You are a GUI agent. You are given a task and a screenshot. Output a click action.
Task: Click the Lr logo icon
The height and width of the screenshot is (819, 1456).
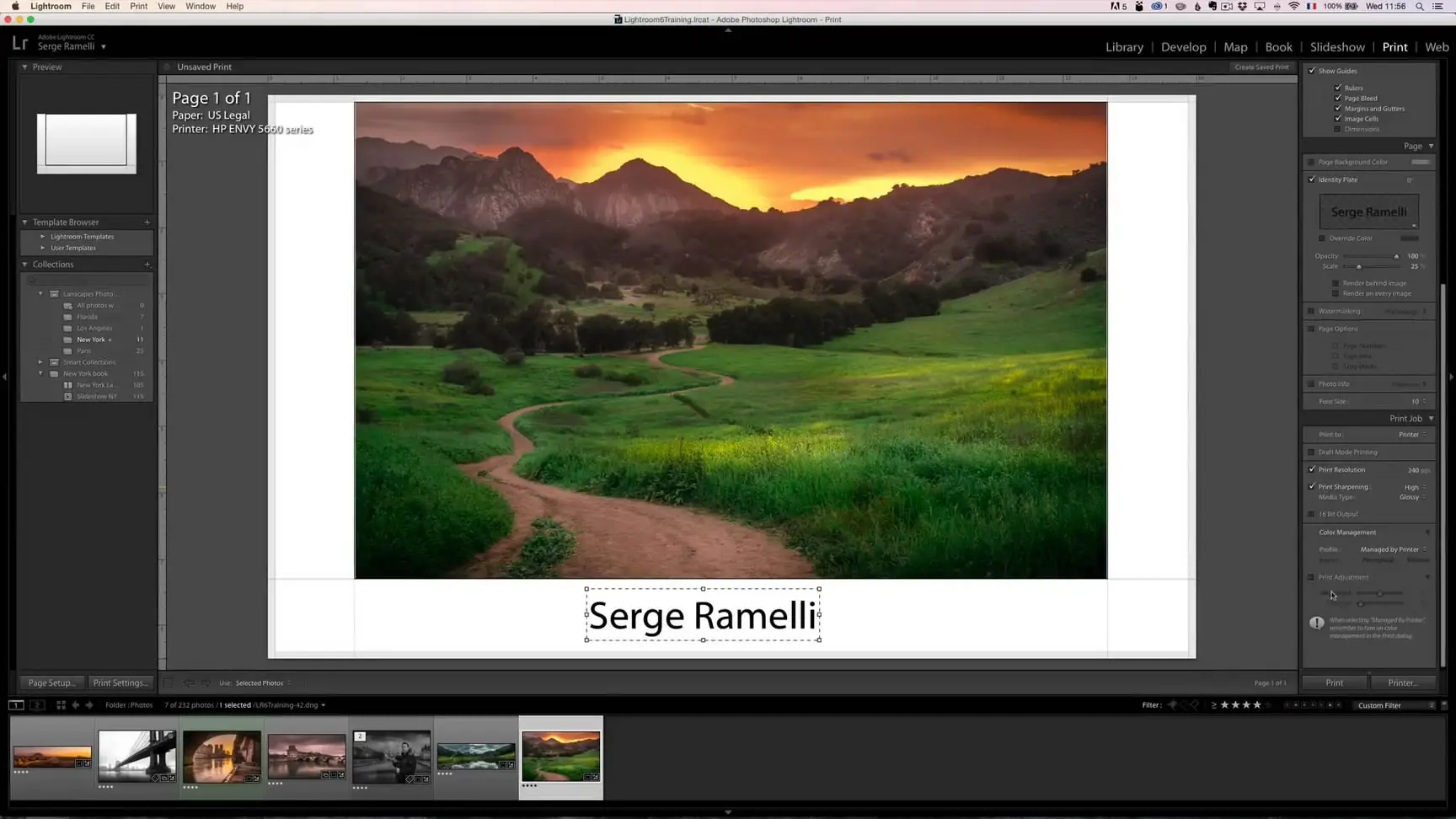coord(20,43)
